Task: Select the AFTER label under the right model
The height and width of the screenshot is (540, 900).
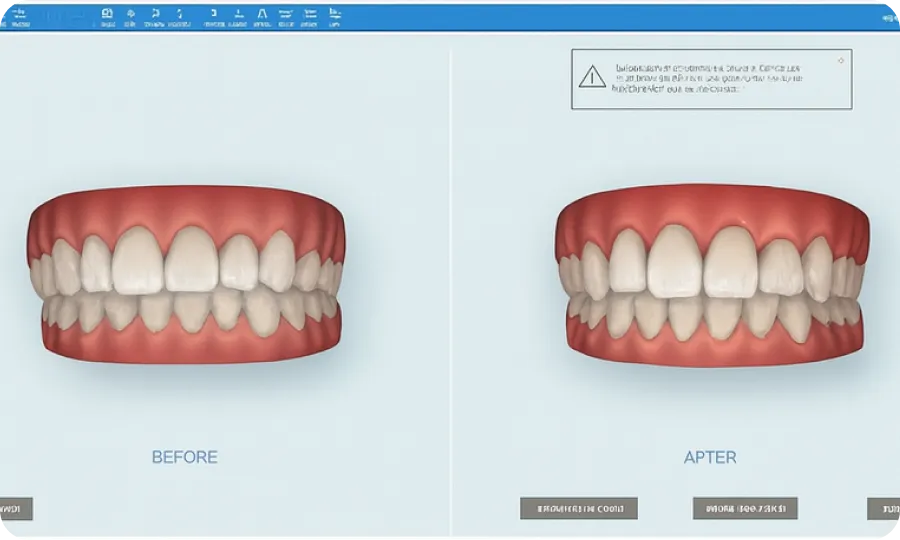Action: pyautogui.click(x=710, y=457)
